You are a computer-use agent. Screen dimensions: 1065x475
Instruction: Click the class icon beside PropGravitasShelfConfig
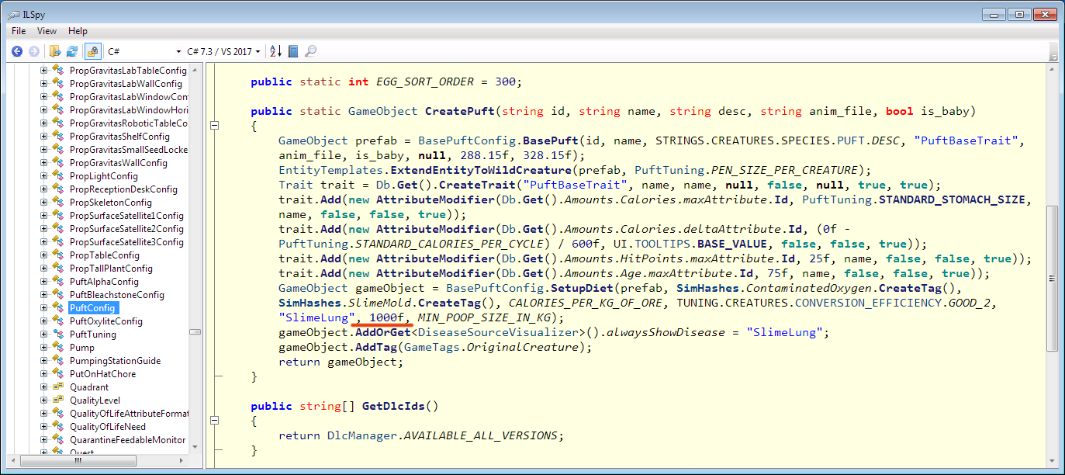click(x=59, y=137)
